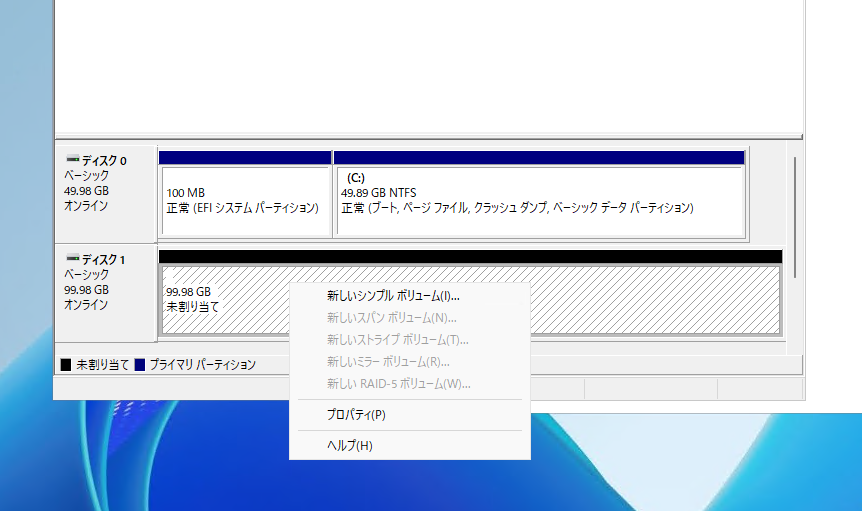Click the disabled 新しいストライプ ボリューム item
Screen dimensions: 862x511
pos(398,340)
